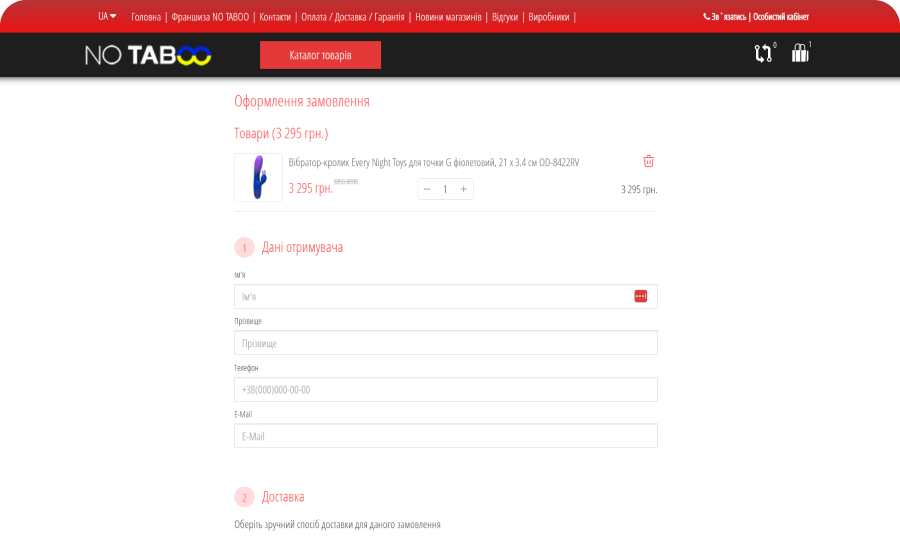Open Відгуки menu item
Image resolution: width=900 pixels, height=543 pixels.
click(x=505, y=17)
